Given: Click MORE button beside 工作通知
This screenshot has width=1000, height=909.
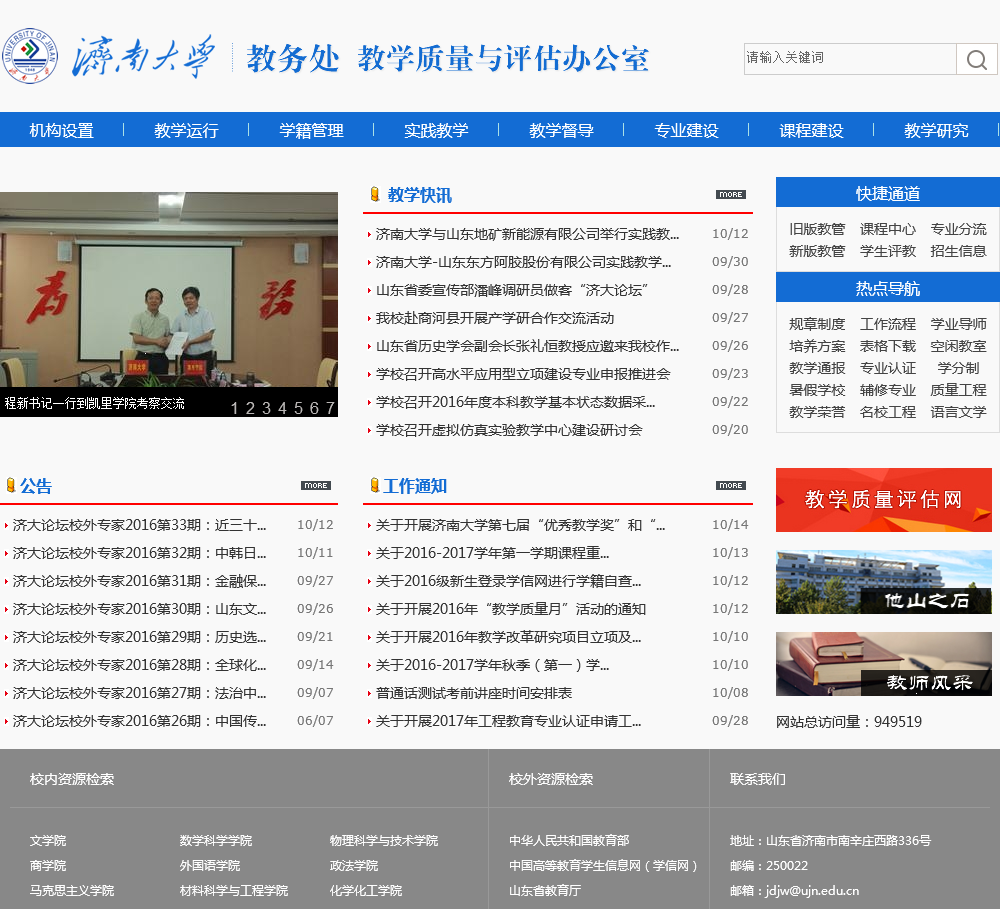Looking at the screenshot, I should coord(731,485).
